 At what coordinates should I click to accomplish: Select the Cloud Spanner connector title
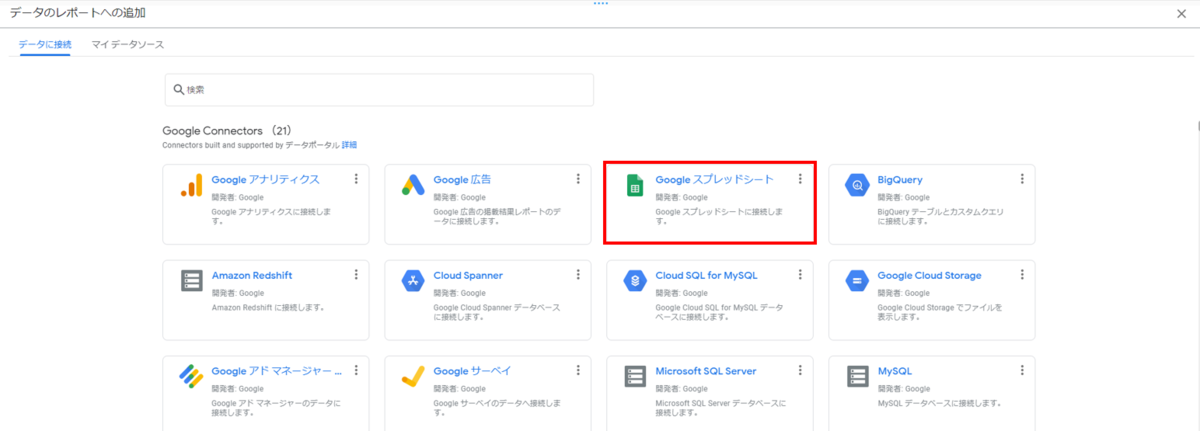(468, 275)
